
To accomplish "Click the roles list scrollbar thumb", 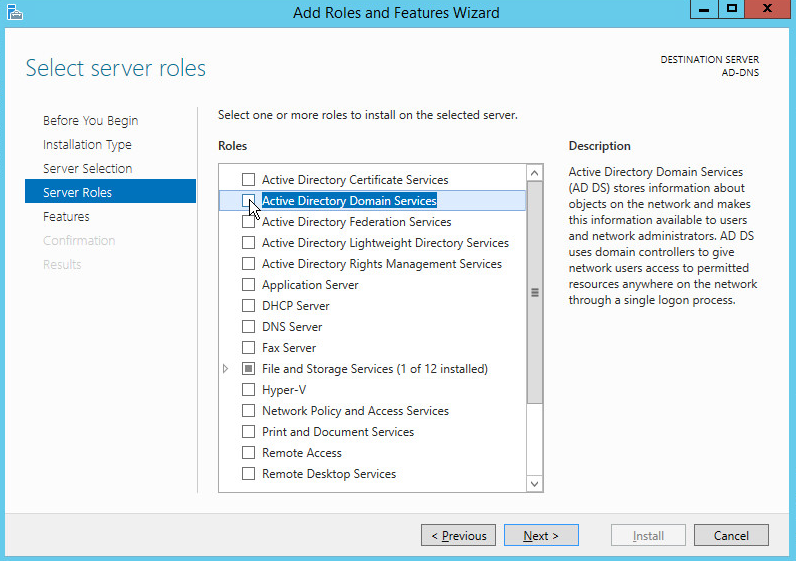I will pos(534,292).
